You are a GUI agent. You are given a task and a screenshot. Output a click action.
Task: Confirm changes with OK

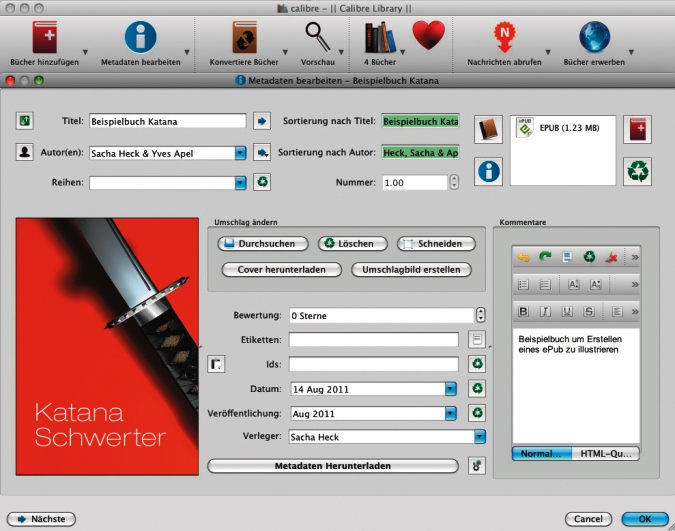pyautogui.click(x=644, y=519)
